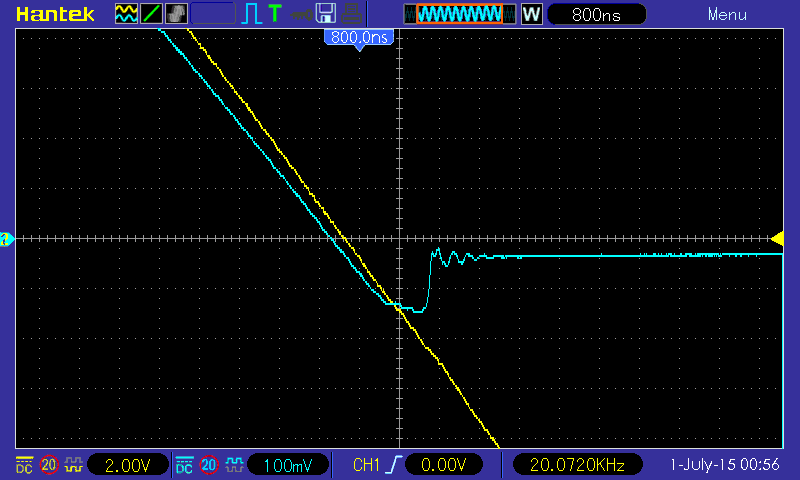Screen dimensions: 800x480
Task: Click the pulse waveform icon
Action: pos(251,14)
